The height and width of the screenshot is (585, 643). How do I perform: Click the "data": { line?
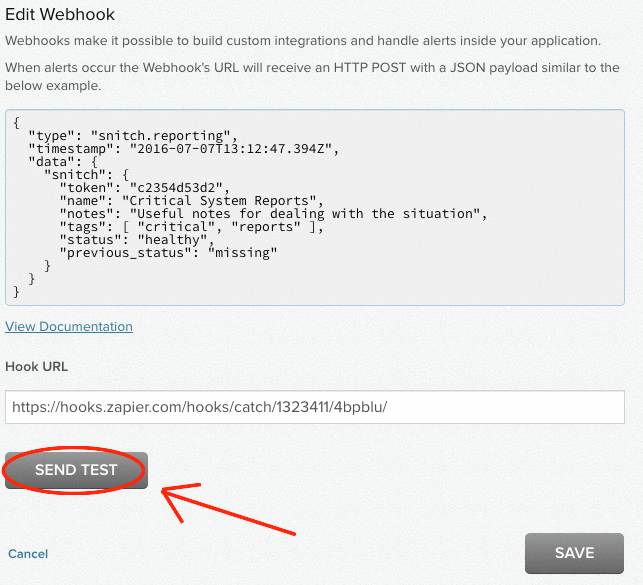[x=63, y=162]
